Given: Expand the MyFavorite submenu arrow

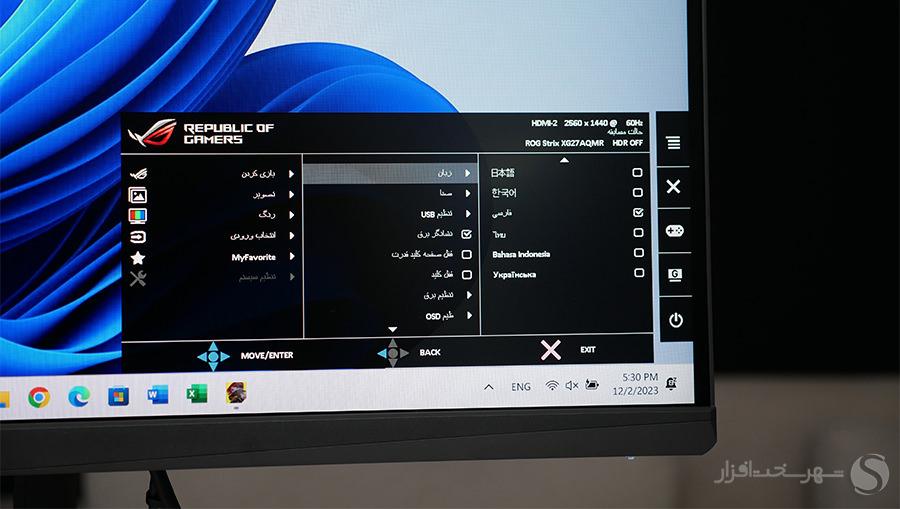Looking at the screenshot, I should point(291,257).
